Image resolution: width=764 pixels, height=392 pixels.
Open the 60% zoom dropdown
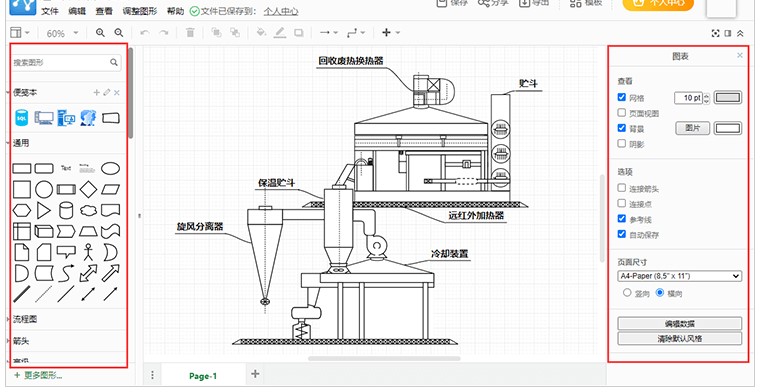coord(62,33)
